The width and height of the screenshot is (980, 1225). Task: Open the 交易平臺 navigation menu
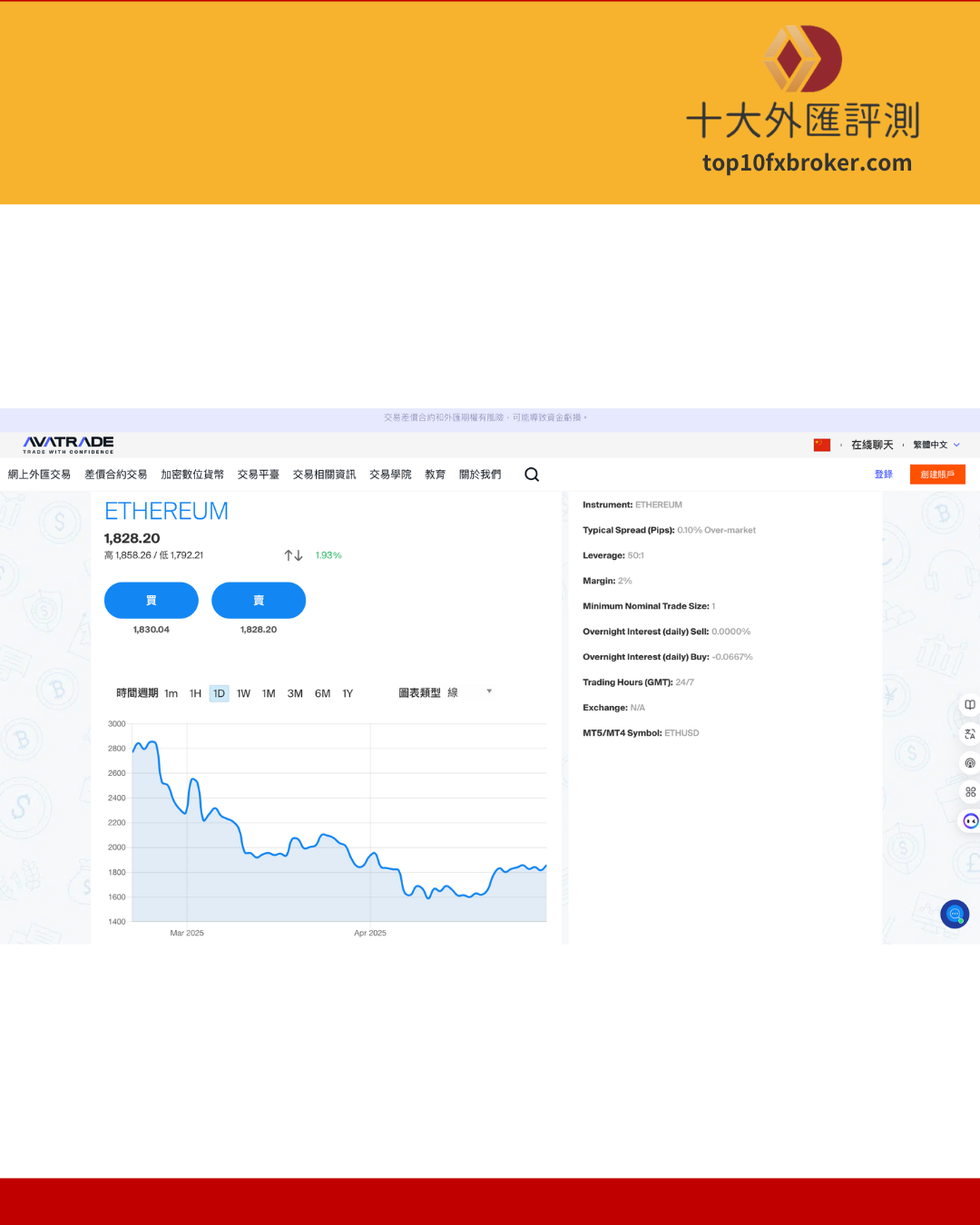[x=259, y=475]
